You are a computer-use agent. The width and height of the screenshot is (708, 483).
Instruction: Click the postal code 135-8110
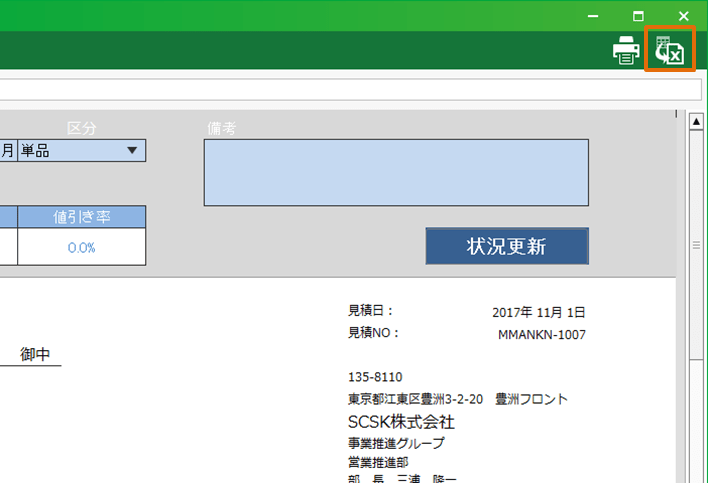point(374,377)
